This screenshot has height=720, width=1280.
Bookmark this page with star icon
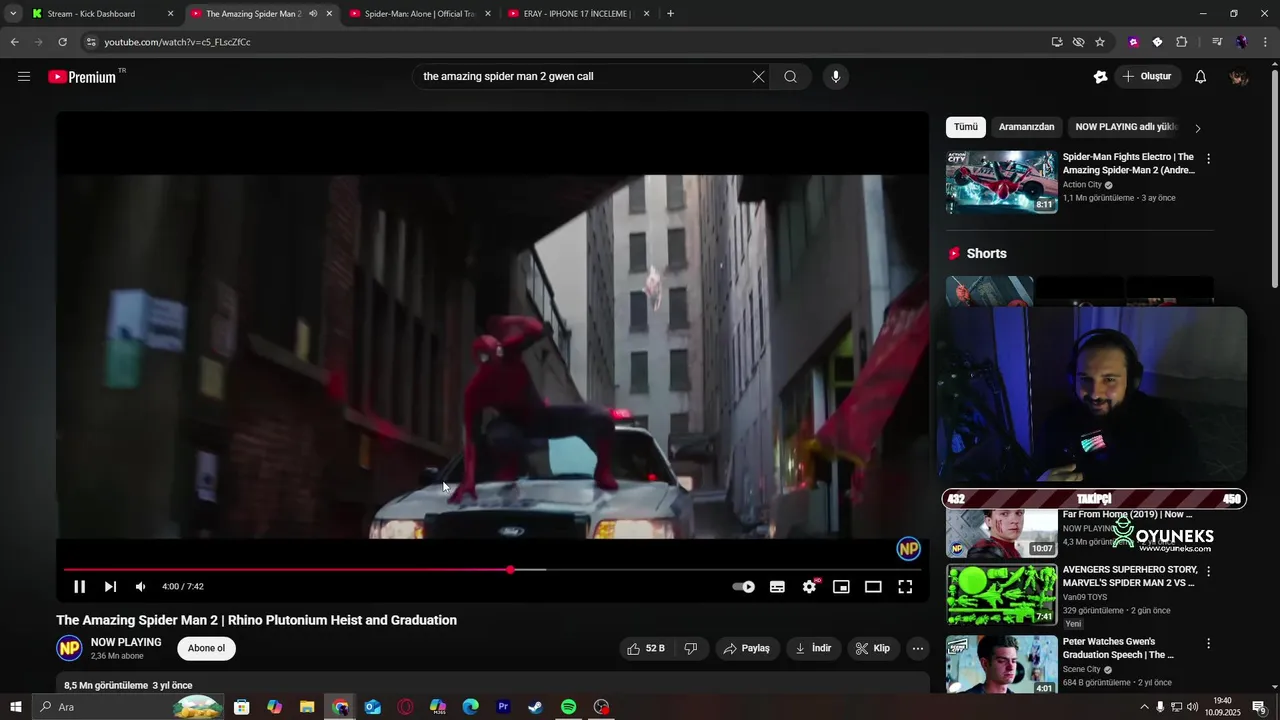1100,42
